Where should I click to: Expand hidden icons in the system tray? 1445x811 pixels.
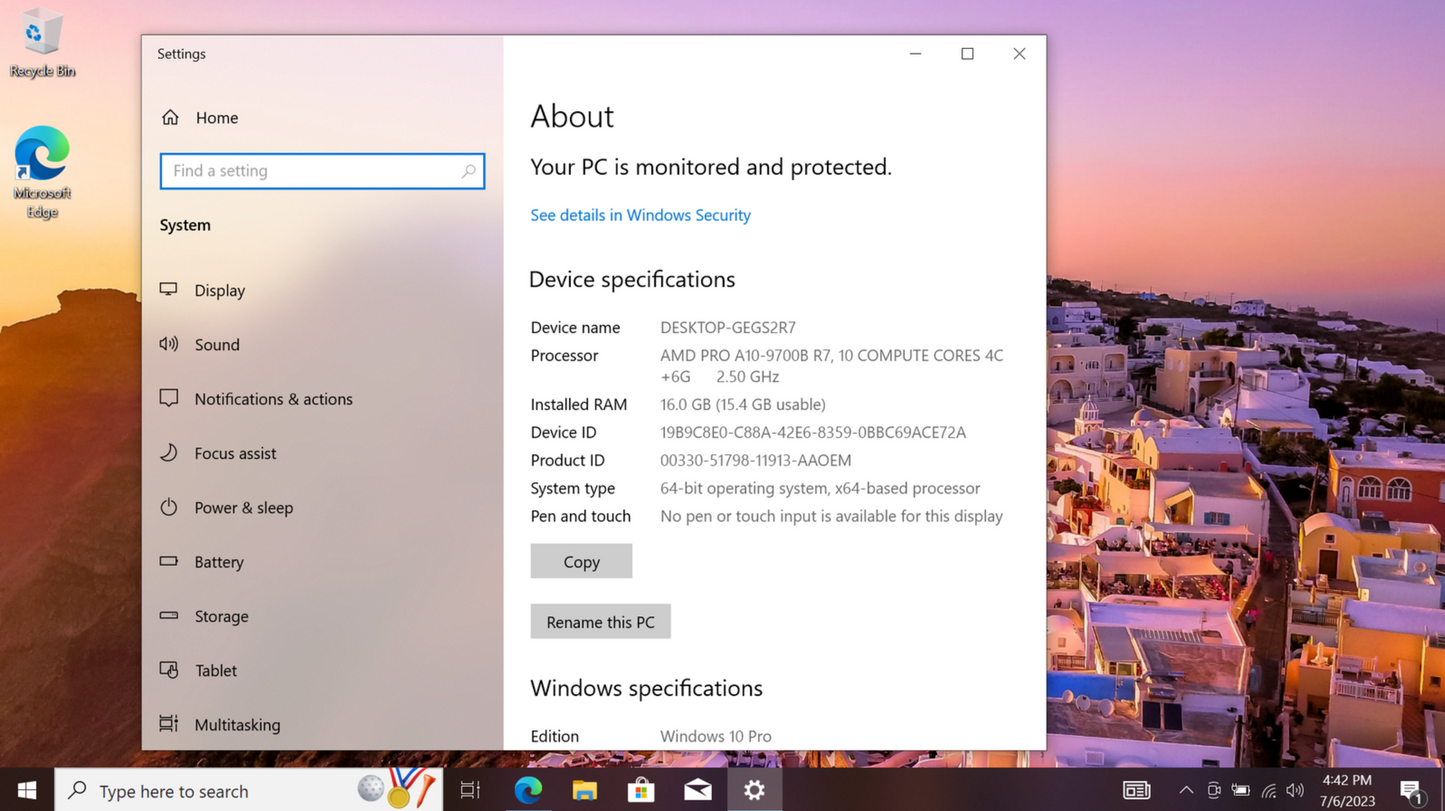(1185, 789)
